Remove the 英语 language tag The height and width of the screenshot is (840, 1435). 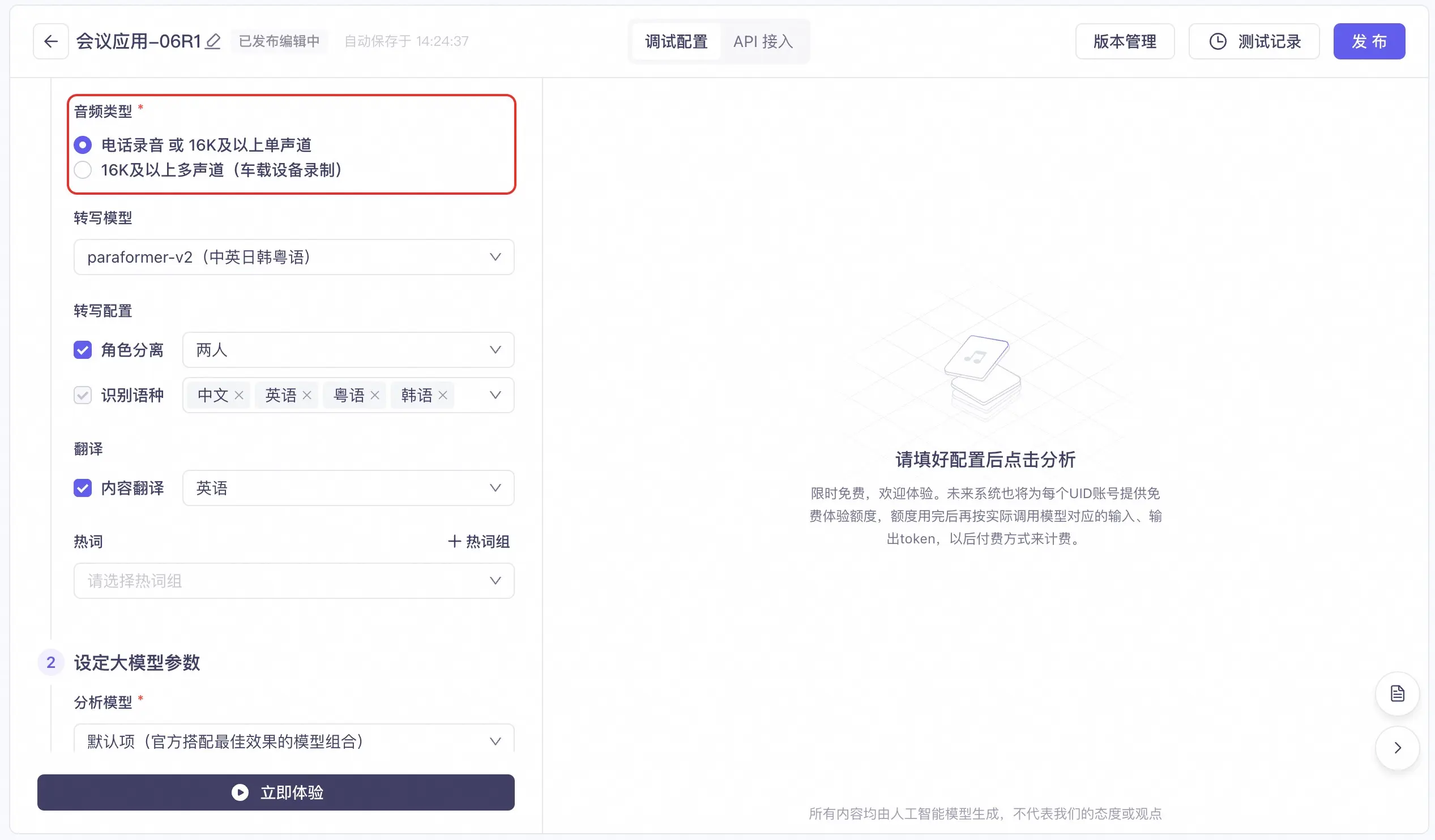point(307,395)
